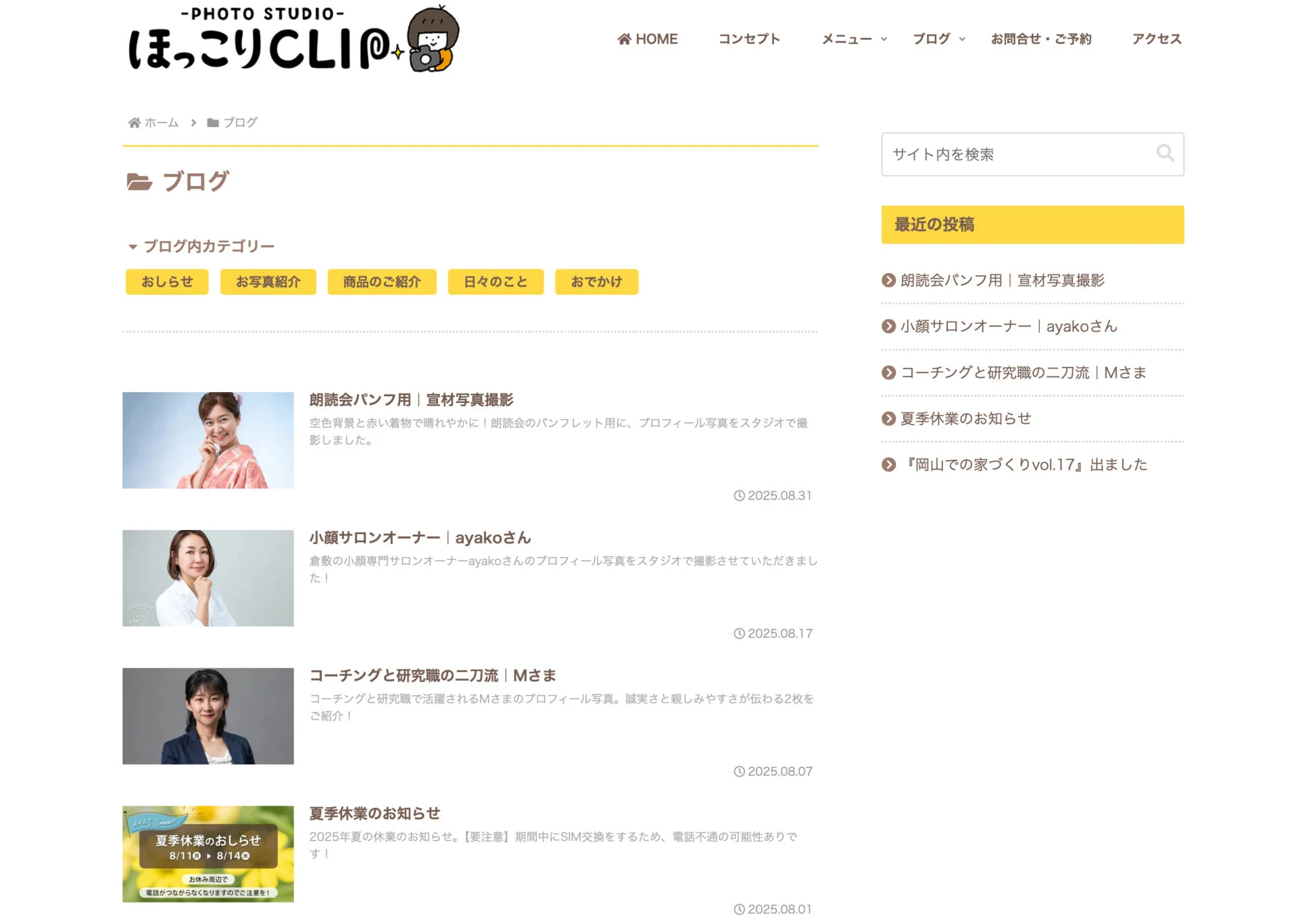Viewport: 1298px width, 924px height.
Task: Click arrow icon beside 小顔サロンオーナー in sidebar
Action: 888,326
